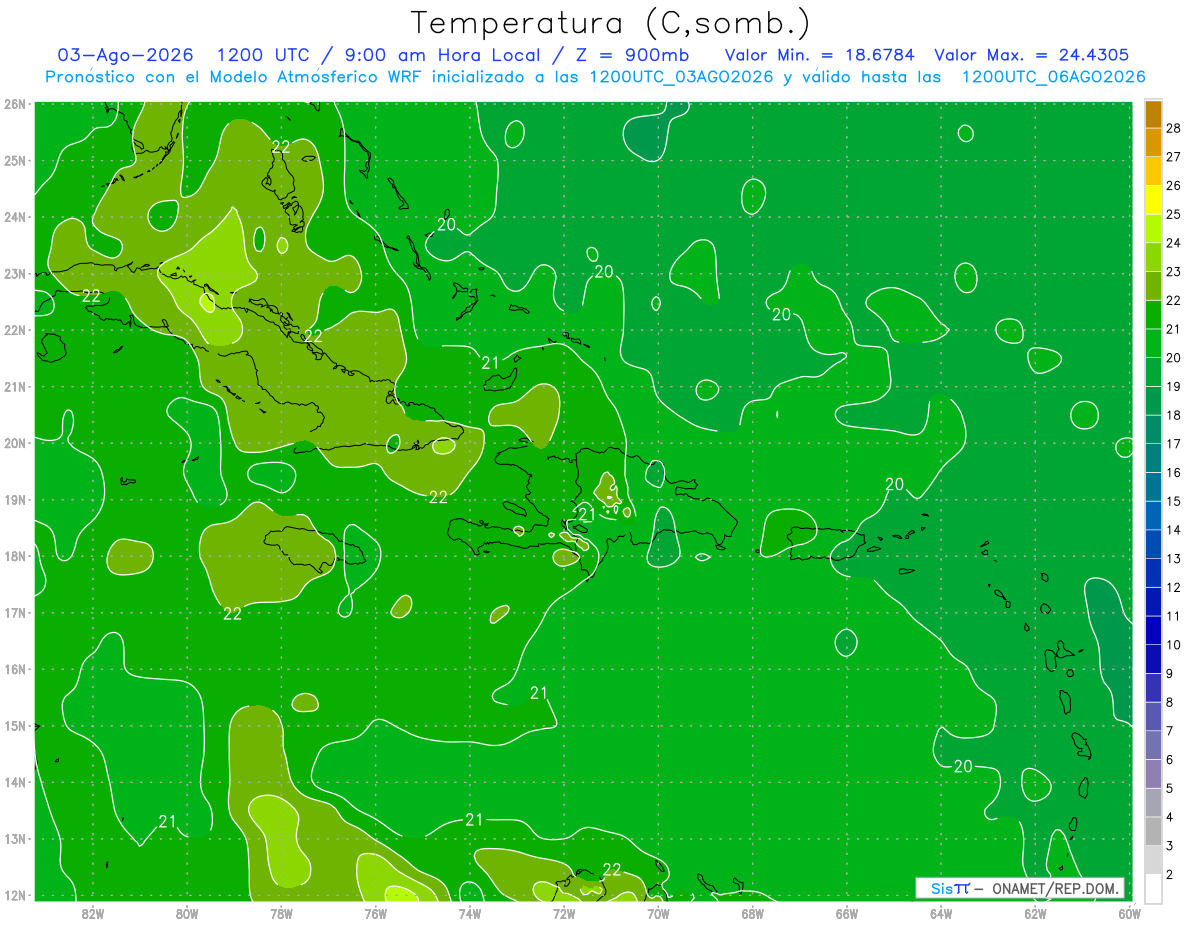Click the 12N latitude axis label

tap(15, 895)
